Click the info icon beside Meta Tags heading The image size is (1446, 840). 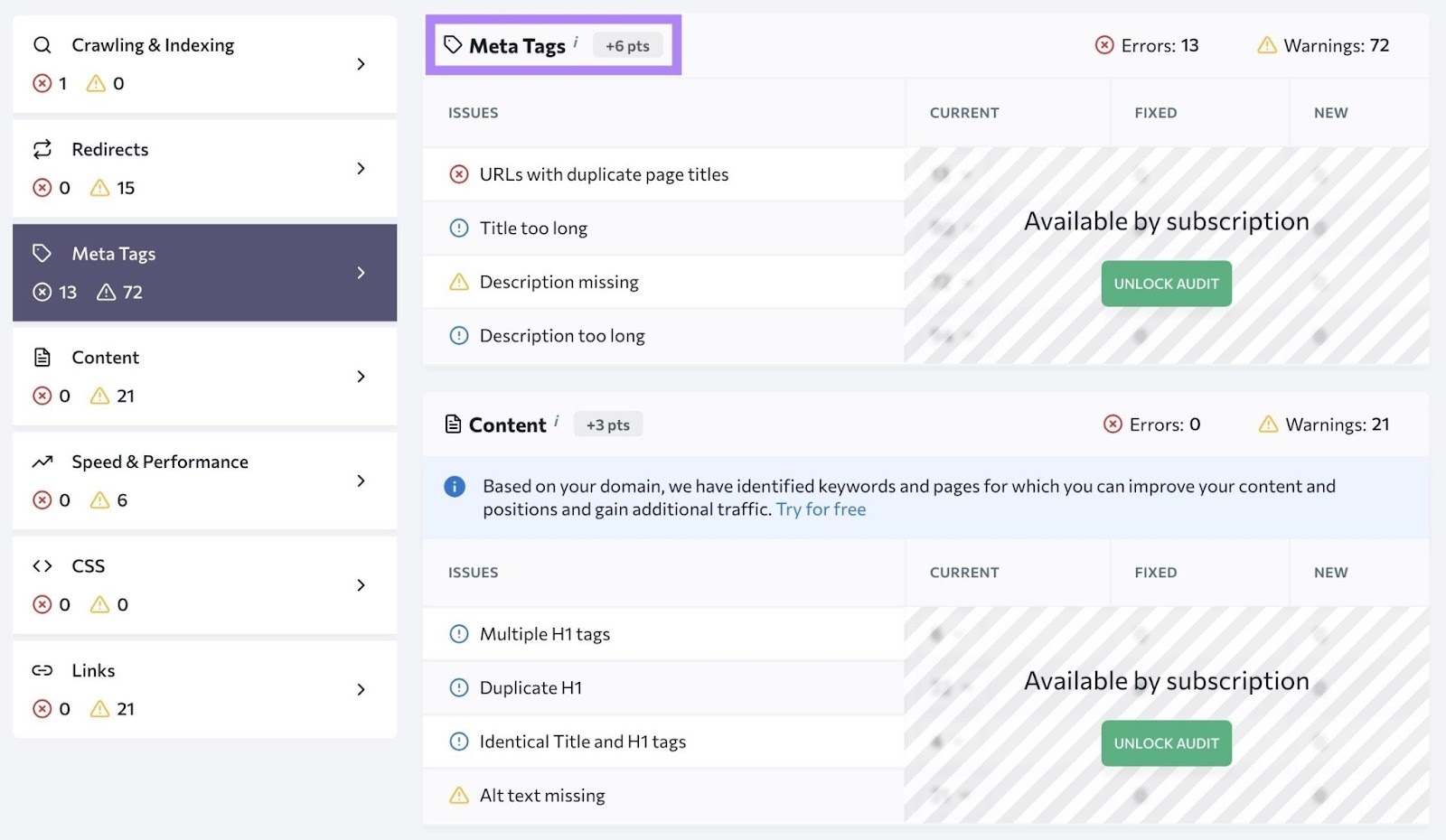[x=576, y=42]
